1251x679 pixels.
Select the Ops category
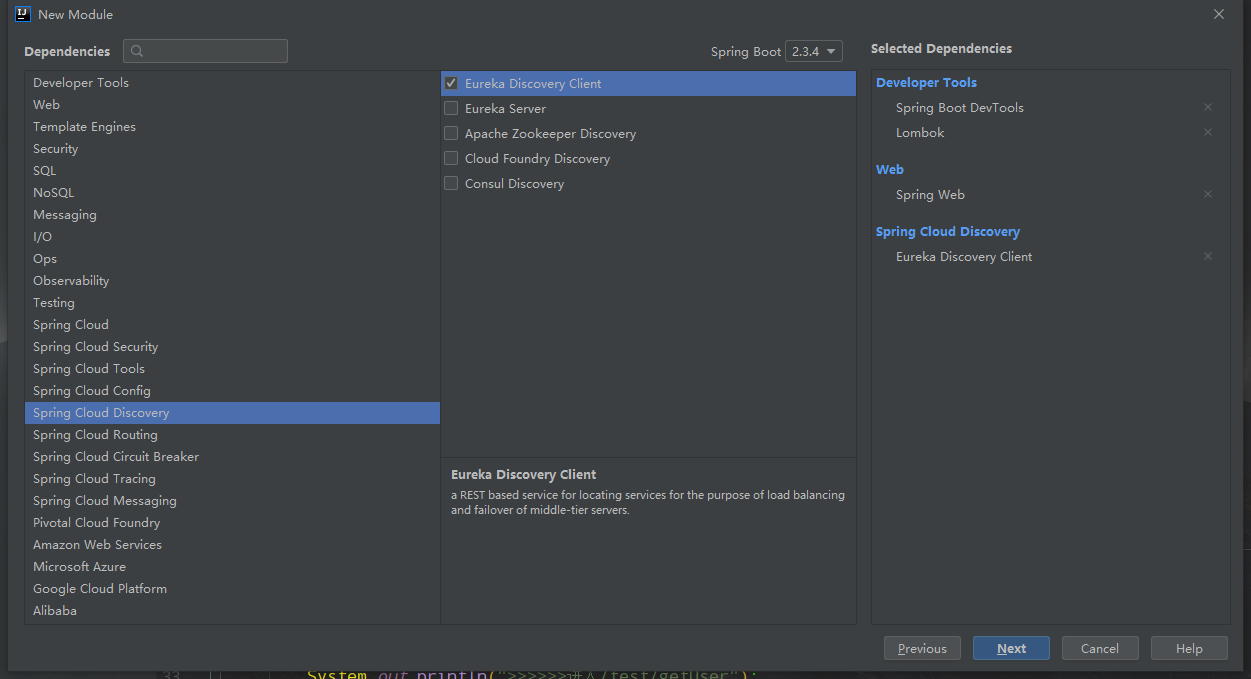(x=232, y=259)
